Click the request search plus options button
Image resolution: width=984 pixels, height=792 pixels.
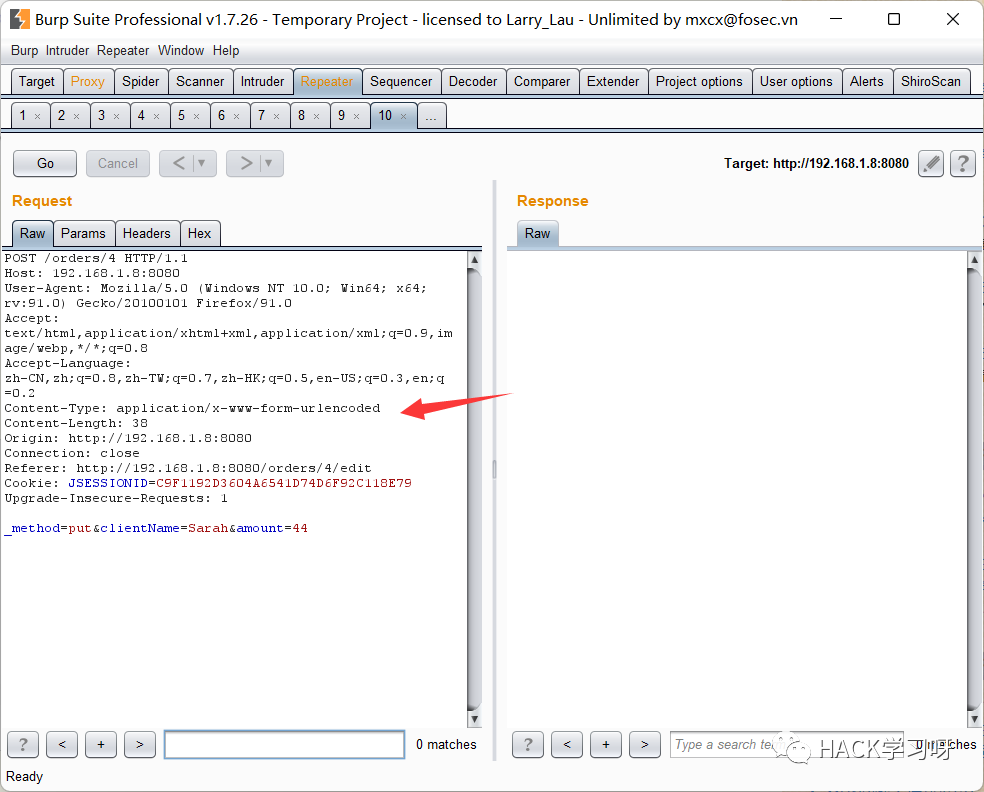tap(101, 744)
